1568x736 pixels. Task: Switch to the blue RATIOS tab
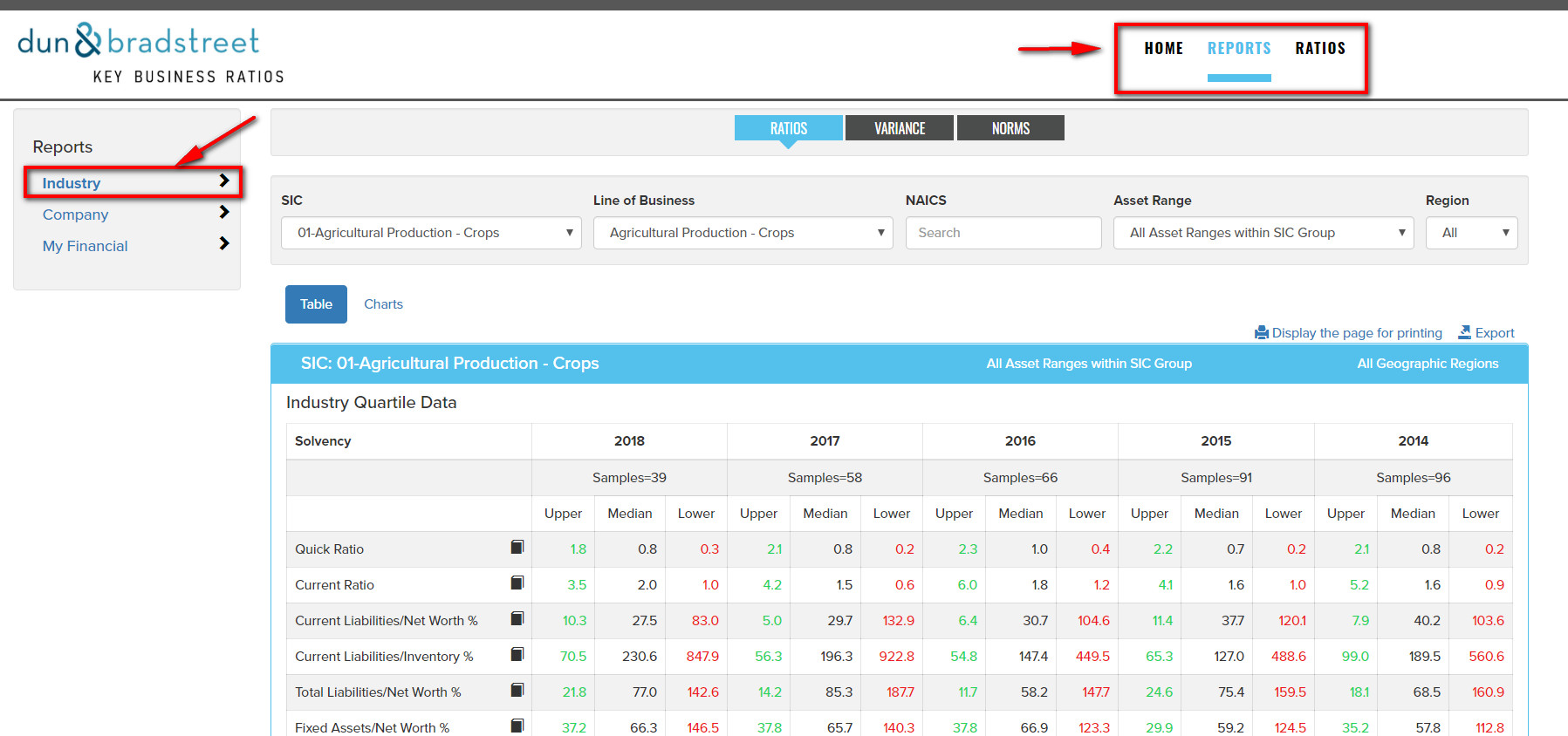tap(789, 128)
